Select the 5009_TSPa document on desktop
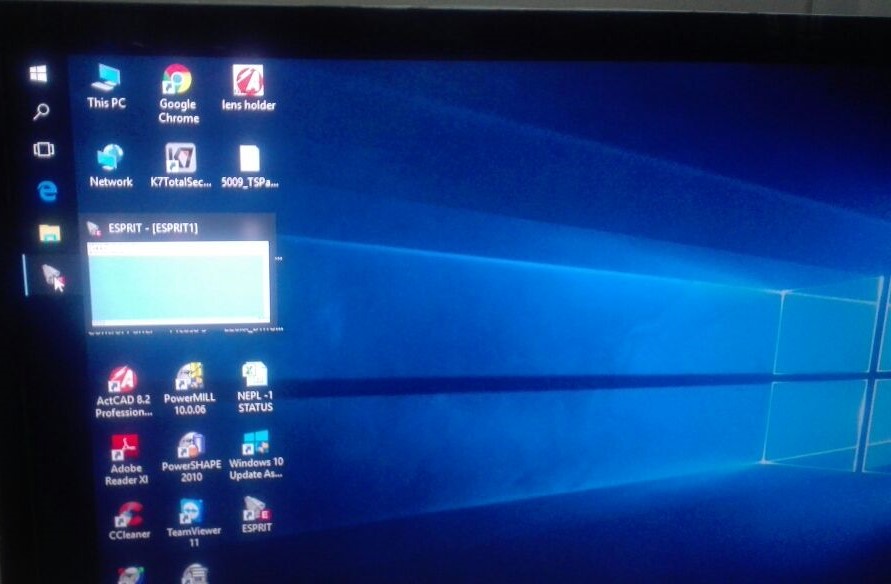891x584 pixels. [249, 160]
